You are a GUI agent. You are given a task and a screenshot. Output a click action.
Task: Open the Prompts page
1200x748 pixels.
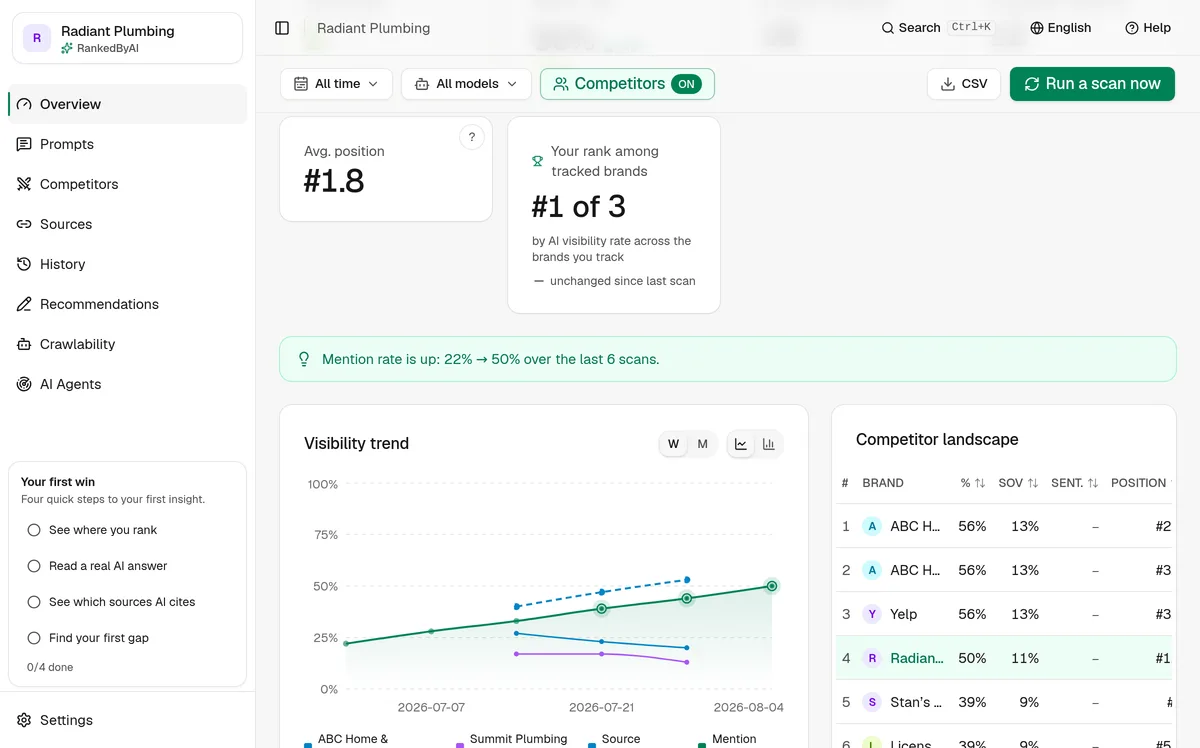tap(127, 144)
